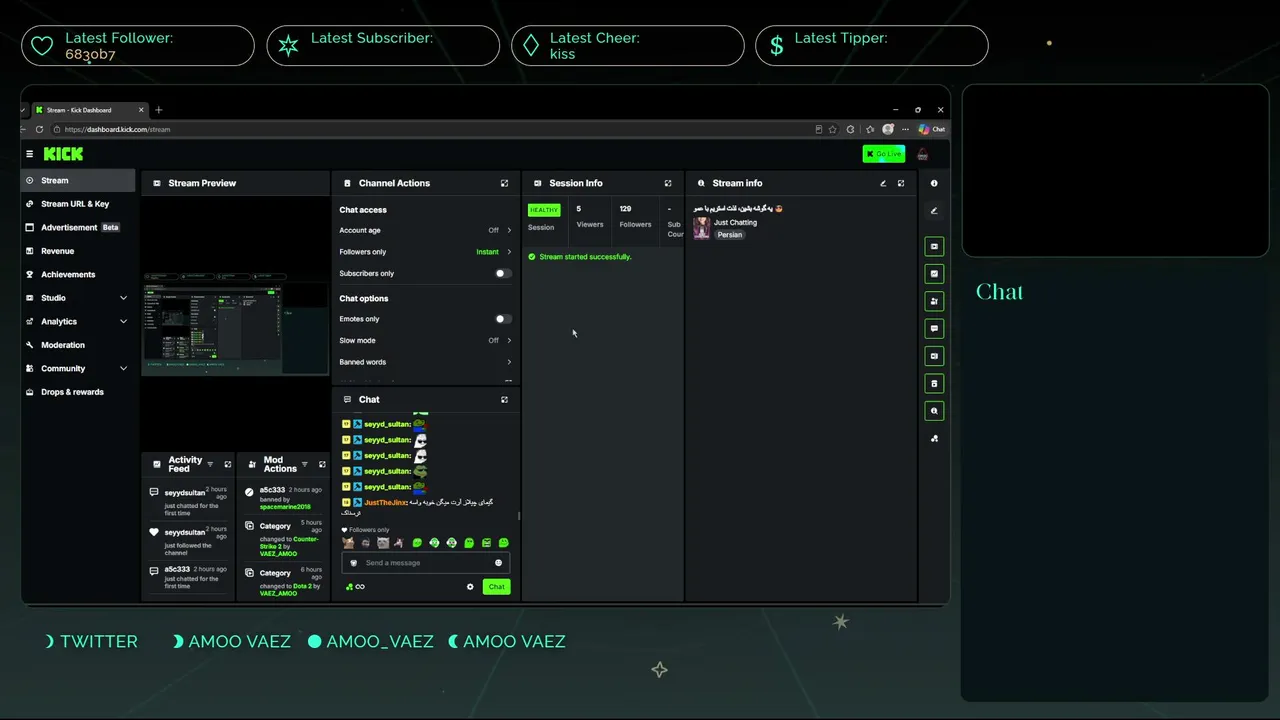Open Moderation page
This screenshot has height=720, width=1280.
pyautogui.click(x=78, y=345)
